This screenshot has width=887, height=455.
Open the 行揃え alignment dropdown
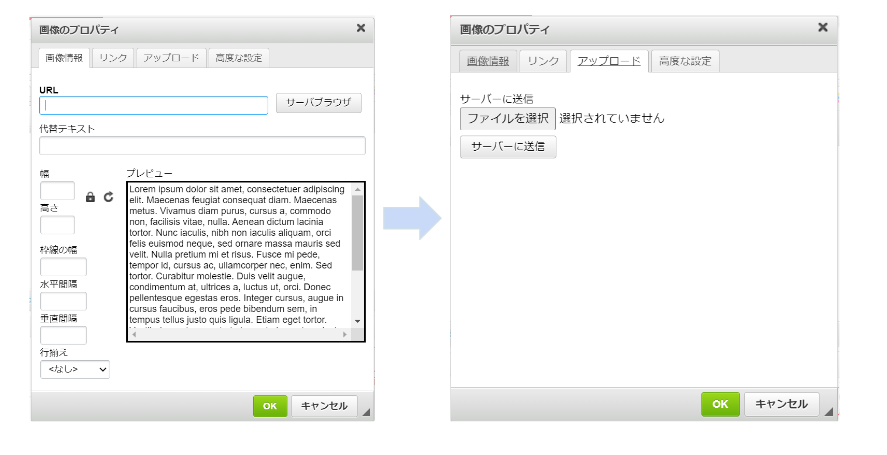click(74, 369)
